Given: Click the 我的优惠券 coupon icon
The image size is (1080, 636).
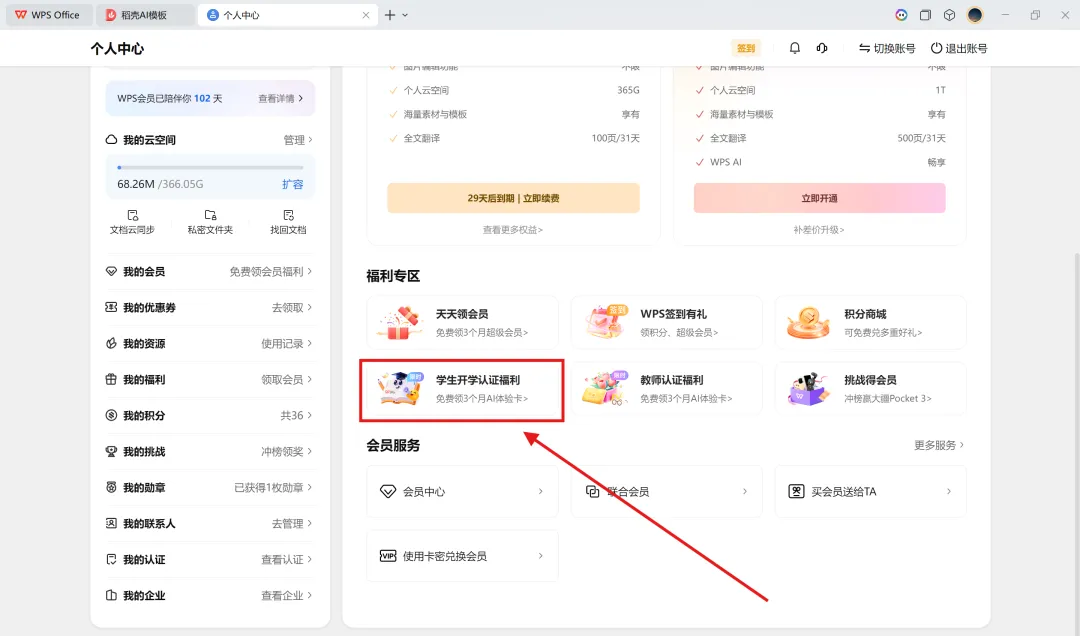Looking at the screenshot, I should [x=111, y=307].
